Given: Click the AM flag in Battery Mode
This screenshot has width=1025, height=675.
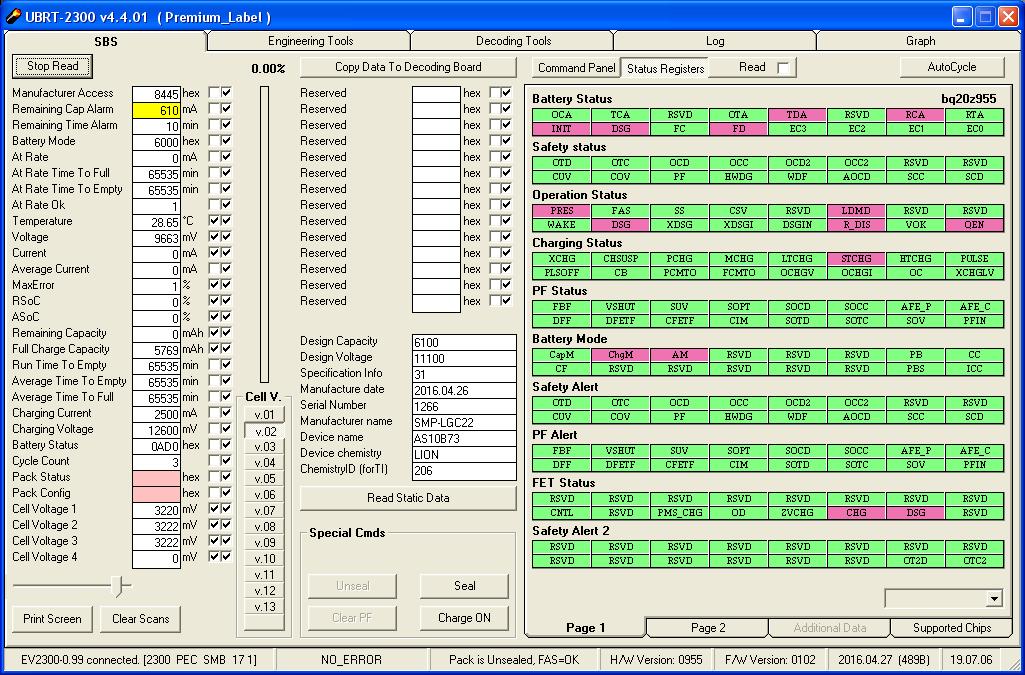Looking at the screenshot, I should (679, 355).
